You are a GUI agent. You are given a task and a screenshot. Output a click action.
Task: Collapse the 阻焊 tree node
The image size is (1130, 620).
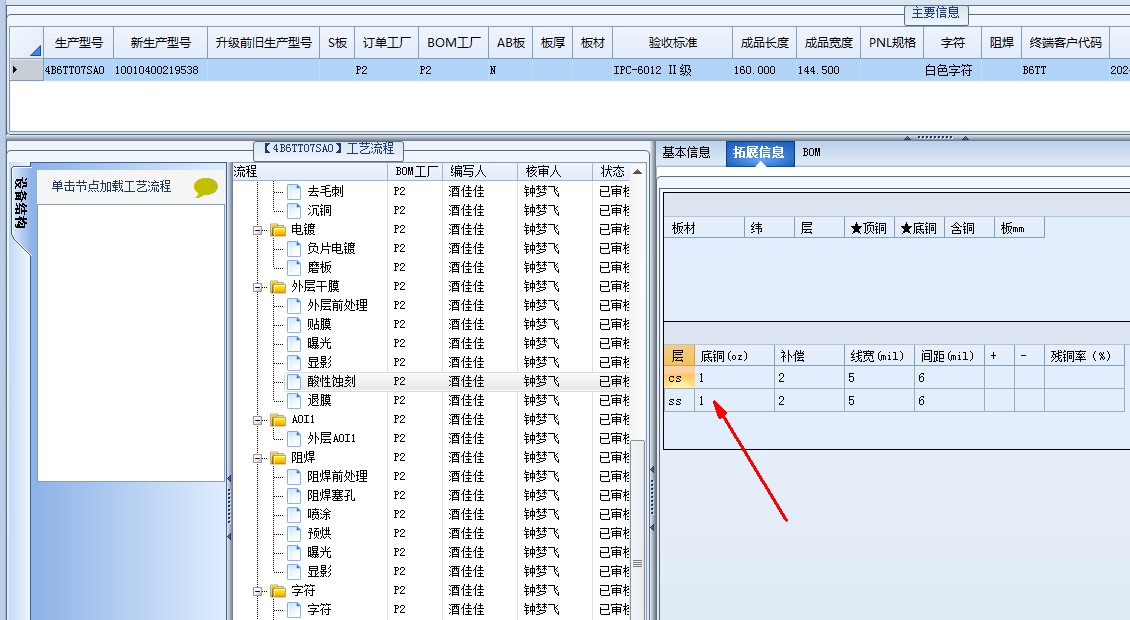258,459
